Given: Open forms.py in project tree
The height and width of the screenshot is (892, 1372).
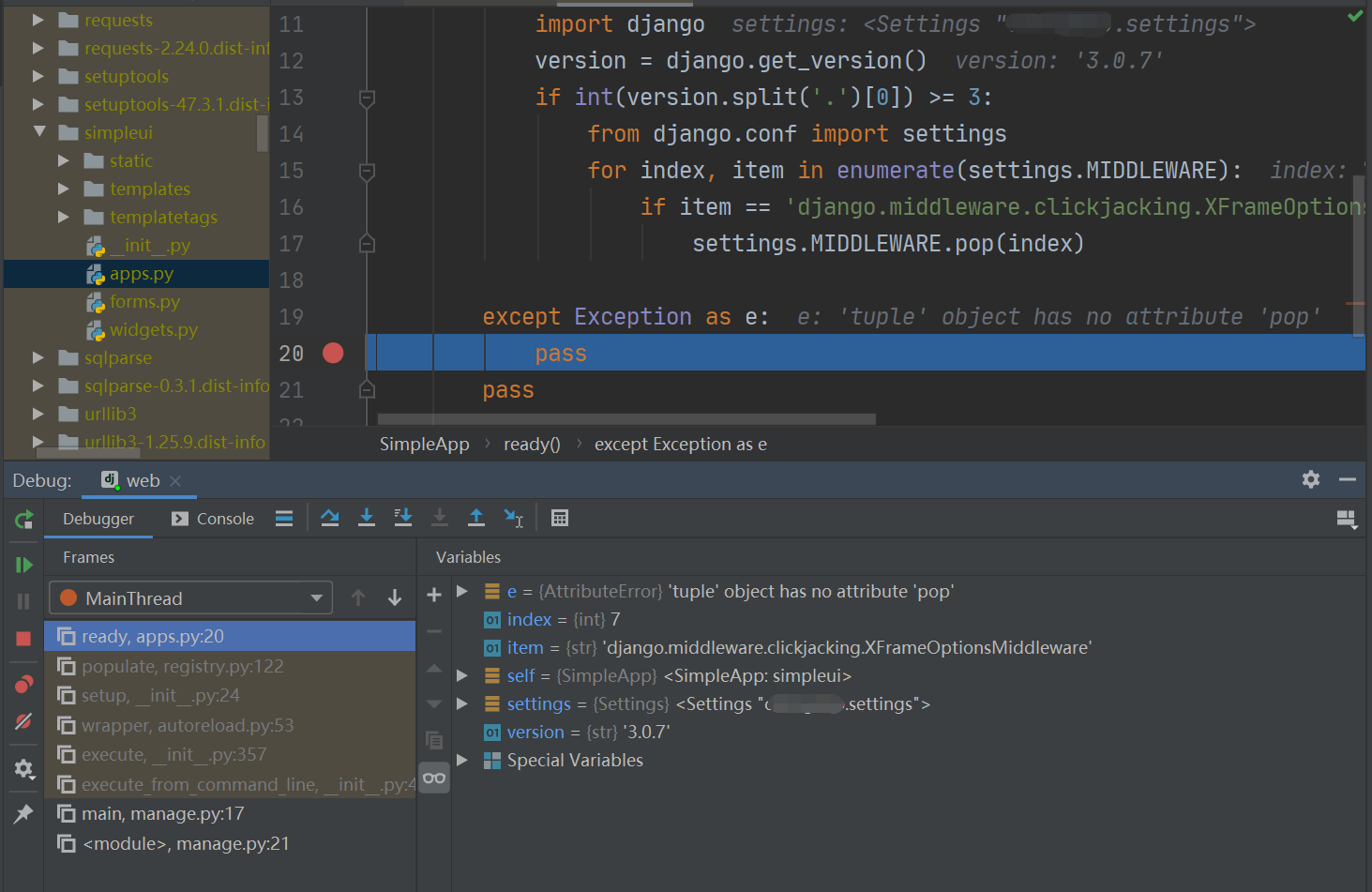Looking at the screenshot, I should 144,301.
